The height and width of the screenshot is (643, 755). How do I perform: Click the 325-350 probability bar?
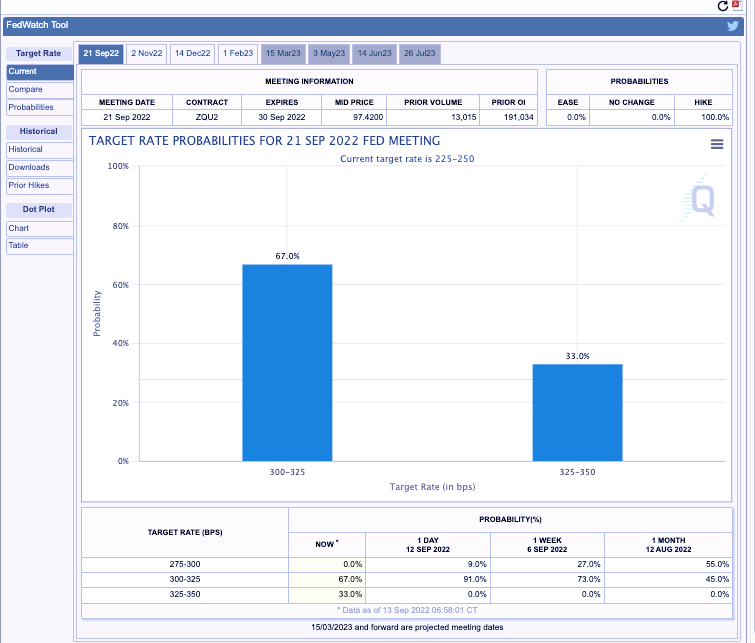(x=577, y=412)
